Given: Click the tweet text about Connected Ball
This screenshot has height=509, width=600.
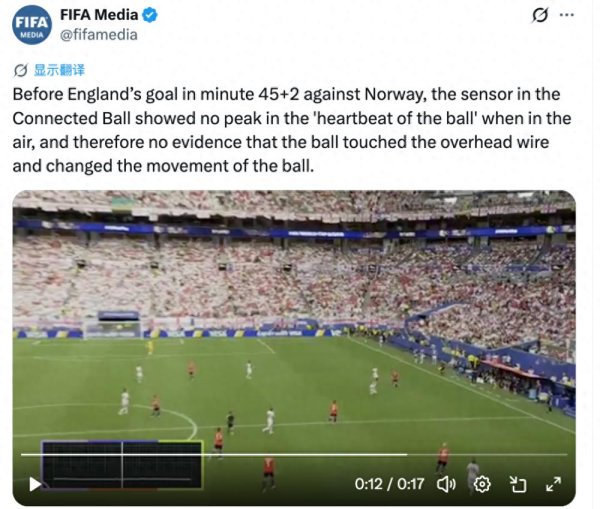Looking at the screenshot, I should tap(292, 130).
